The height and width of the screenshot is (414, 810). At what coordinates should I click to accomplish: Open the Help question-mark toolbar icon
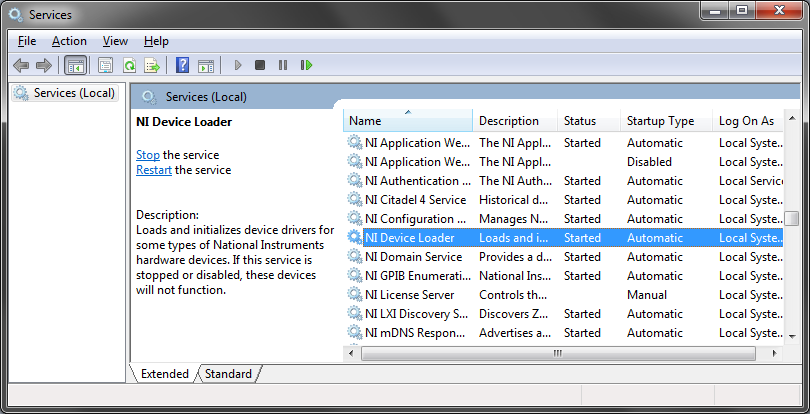(182, 65)
